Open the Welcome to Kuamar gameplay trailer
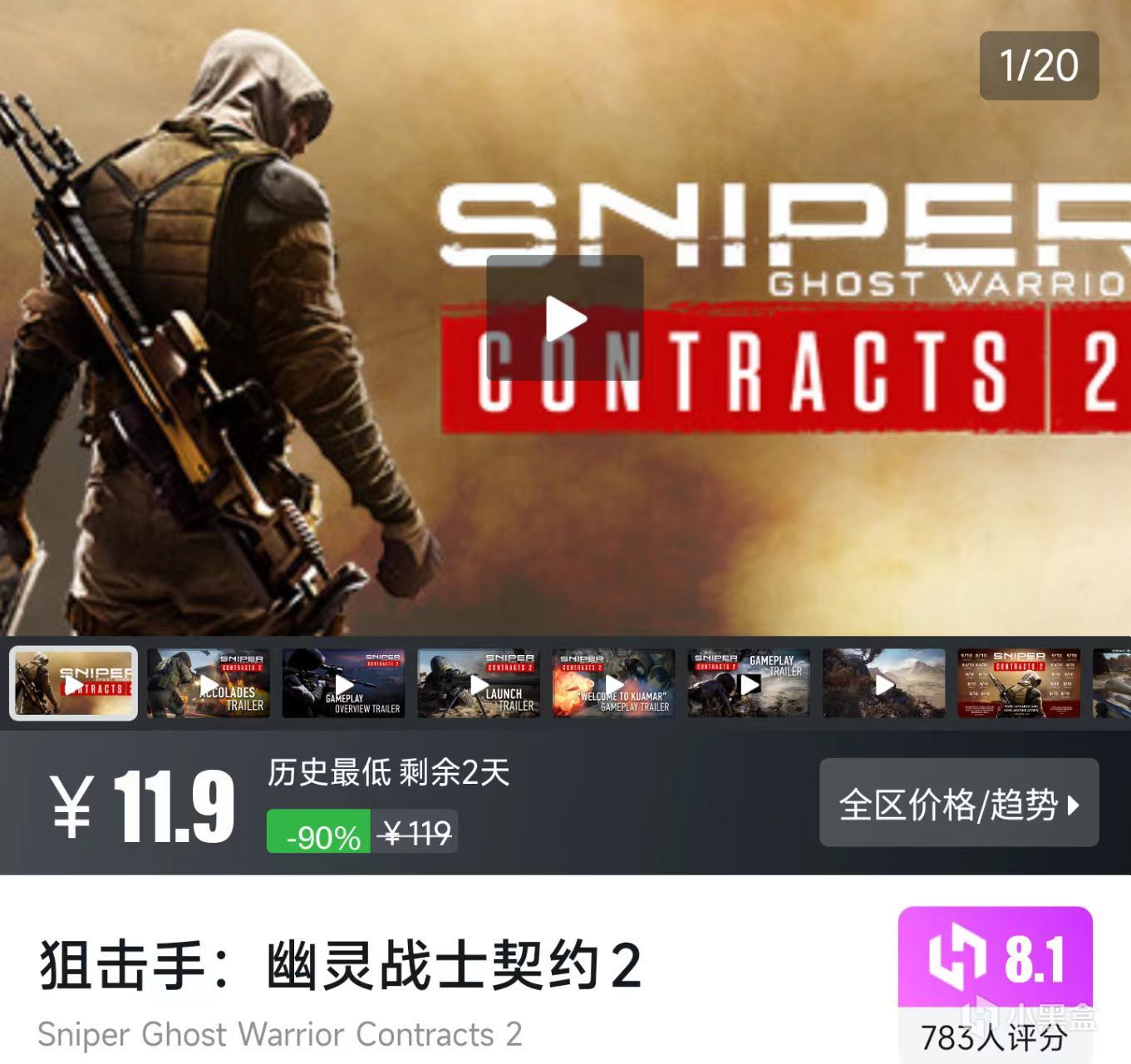Screen dimensions: 1131x1064 point(614,683)
